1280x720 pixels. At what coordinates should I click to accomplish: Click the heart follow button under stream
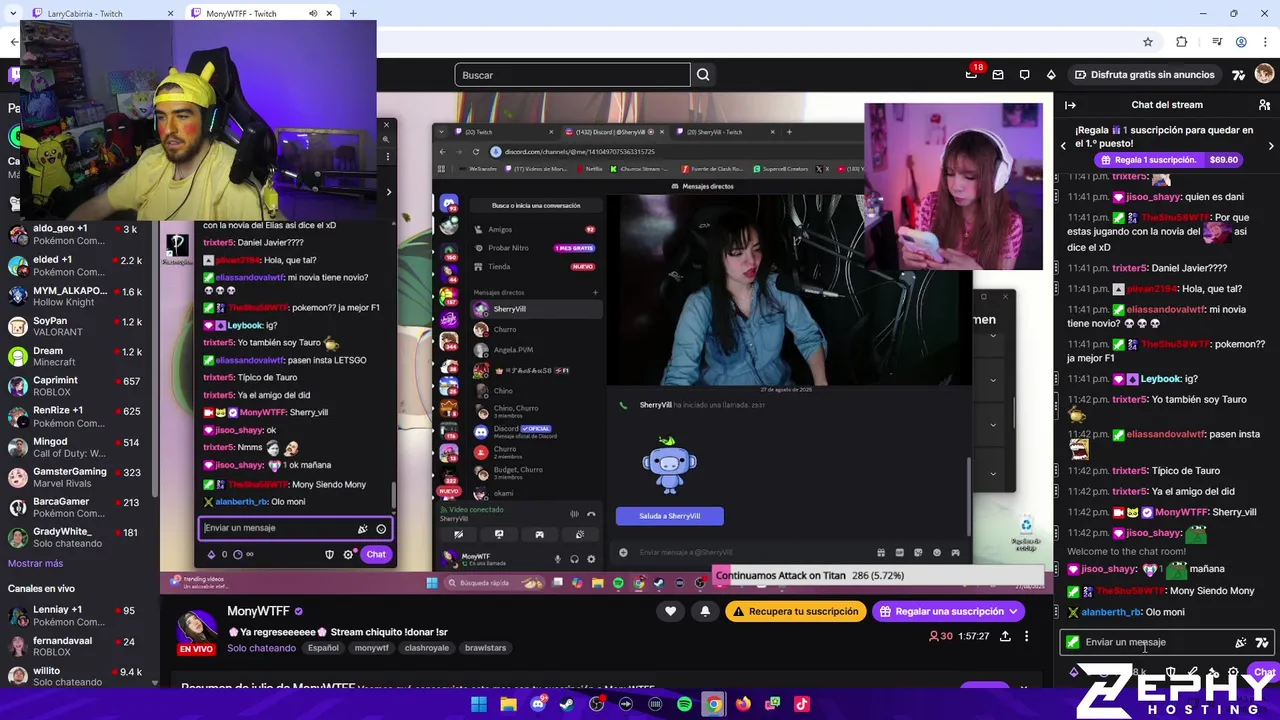(x=670, y=611)
